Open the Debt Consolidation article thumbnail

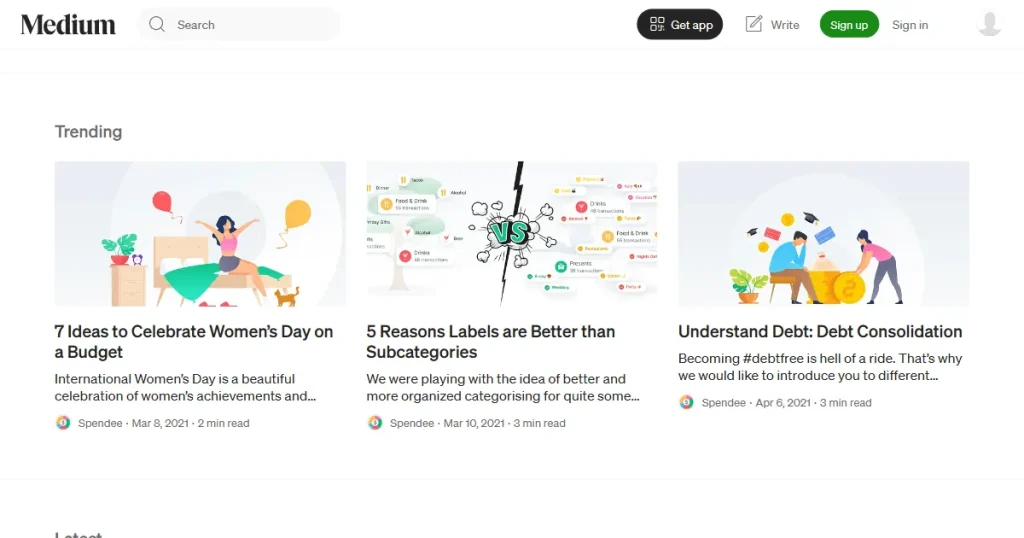824,234
